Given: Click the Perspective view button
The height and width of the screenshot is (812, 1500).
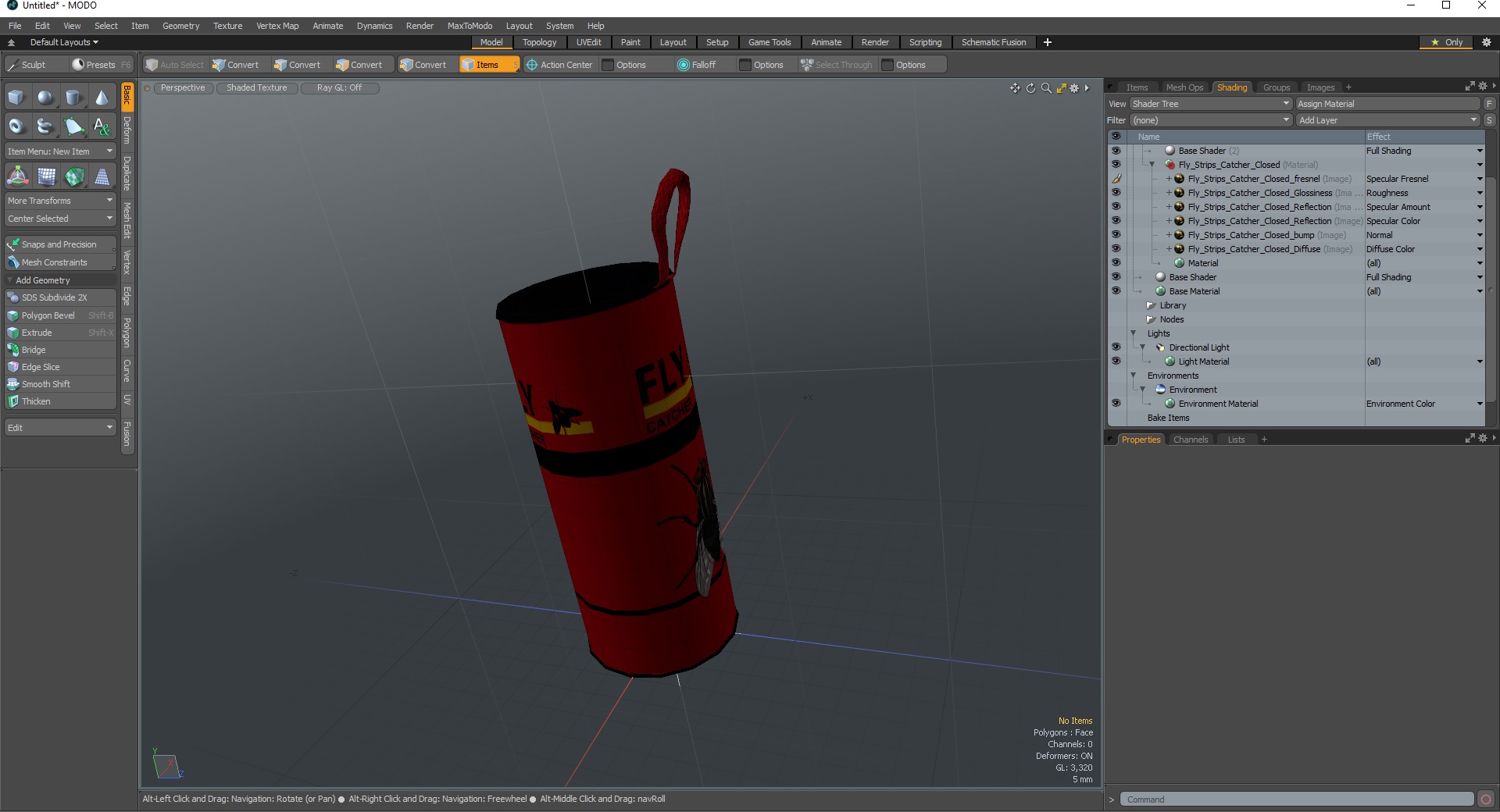Looking at the screenshot, I should click(x=183, y=88).
